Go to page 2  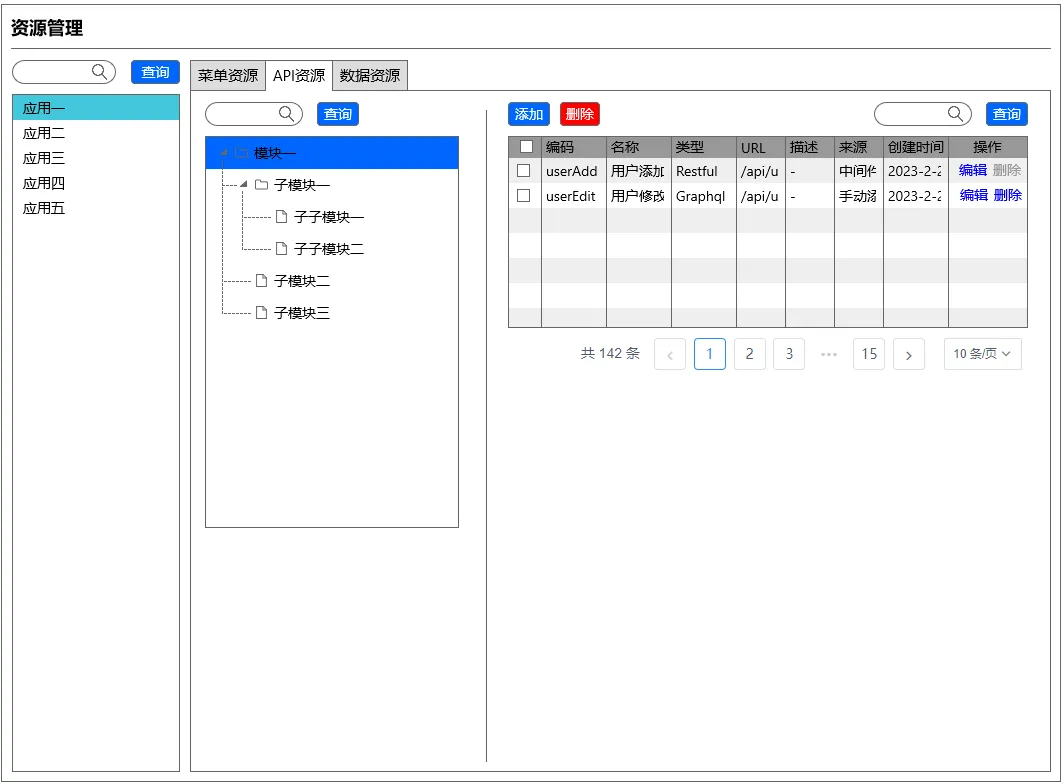(x=750, y=354)
